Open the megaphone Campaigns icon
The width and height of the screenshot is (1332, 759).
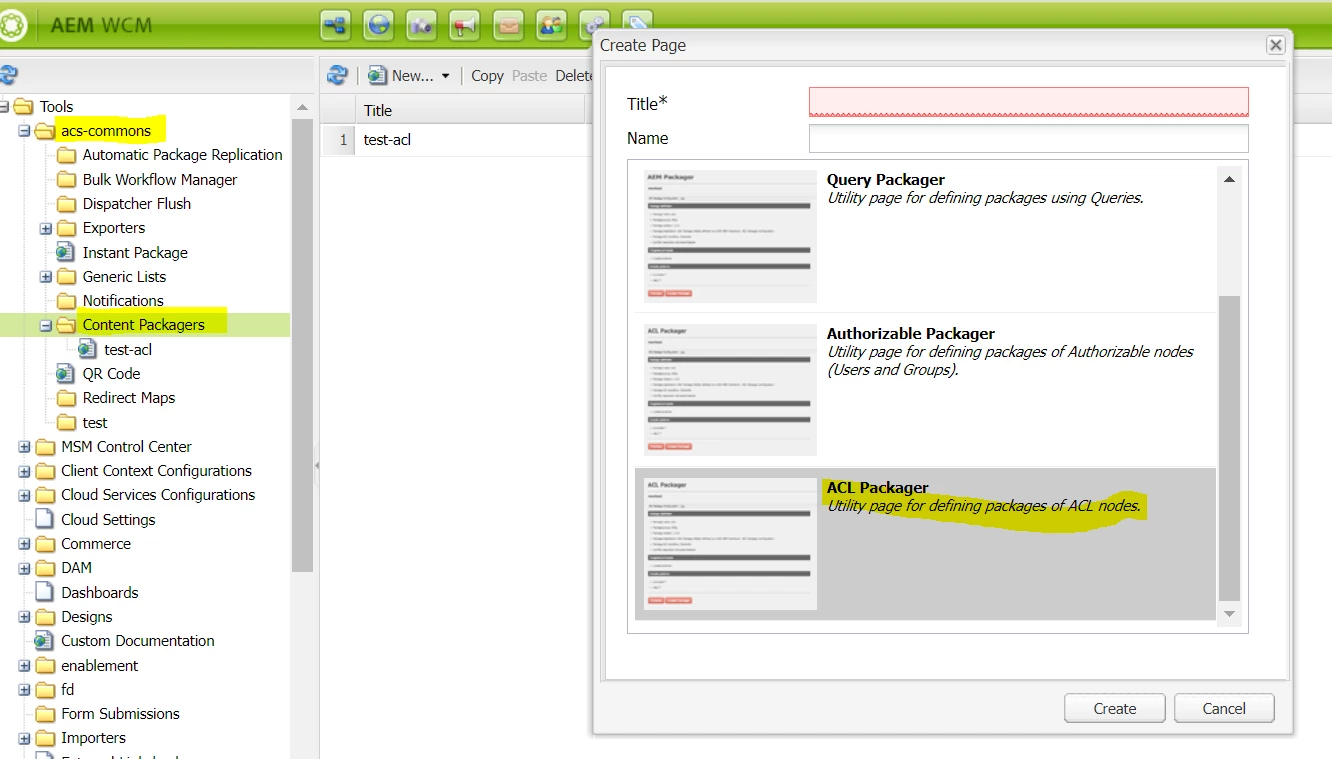(465, 25)
